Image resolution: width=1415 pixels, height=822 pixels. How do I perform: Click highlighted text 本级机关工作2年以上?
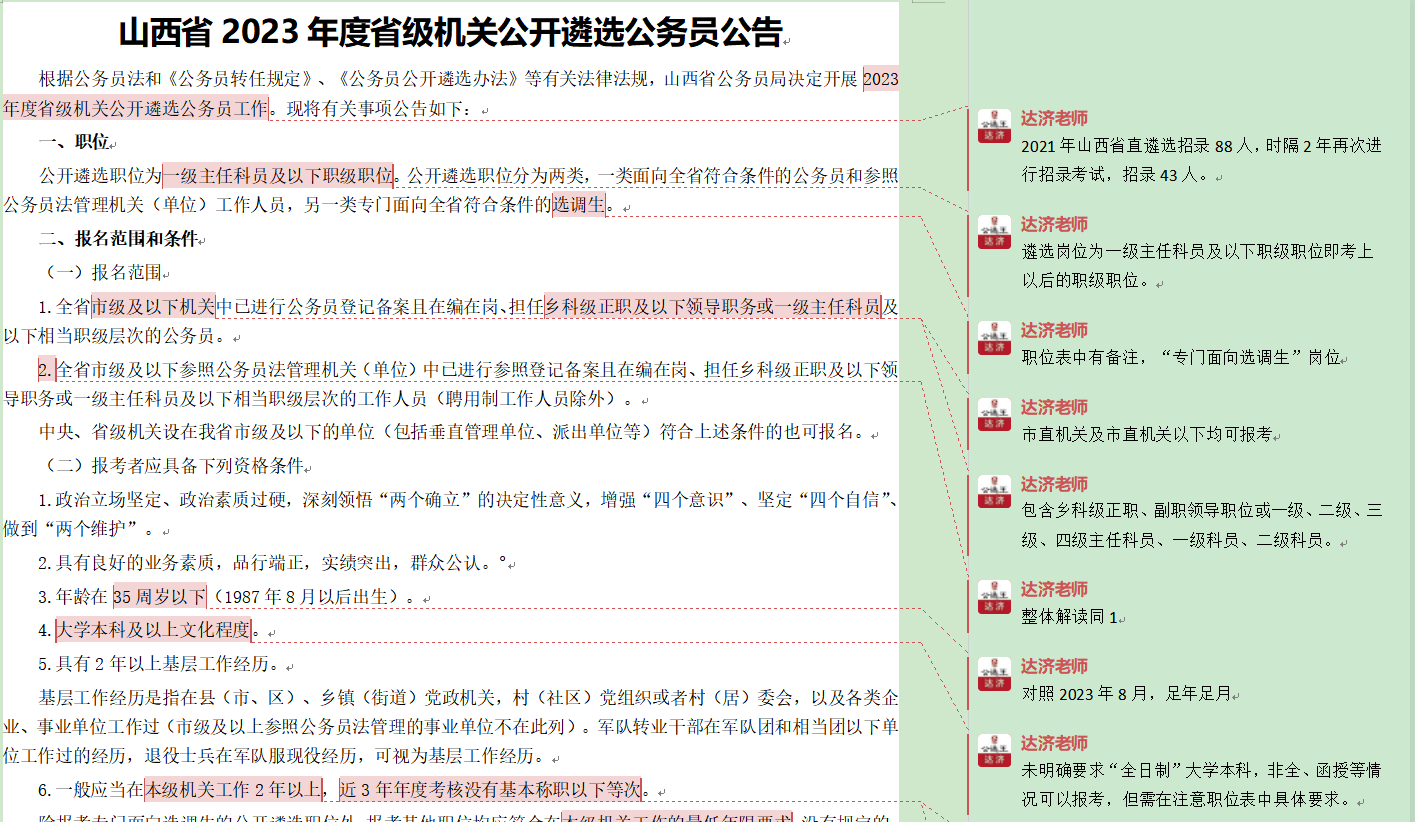coord(234,790)
